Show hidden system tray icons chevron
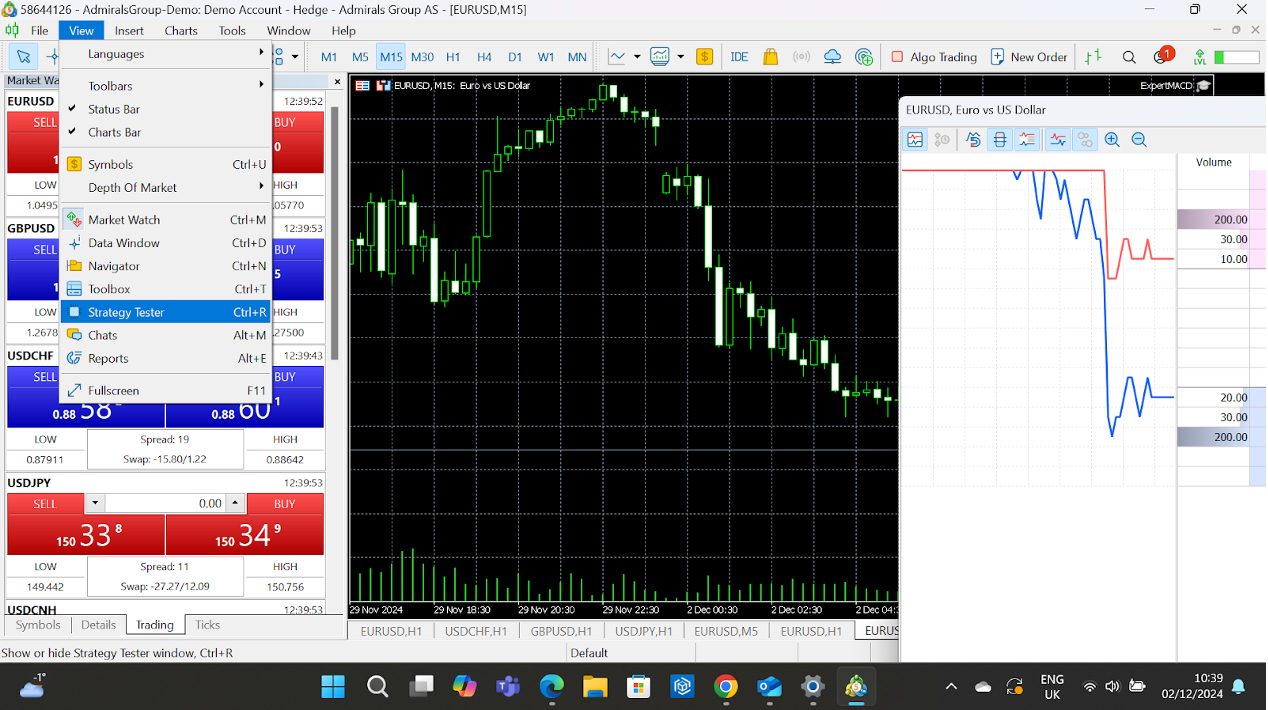 [x=951, y=686]
